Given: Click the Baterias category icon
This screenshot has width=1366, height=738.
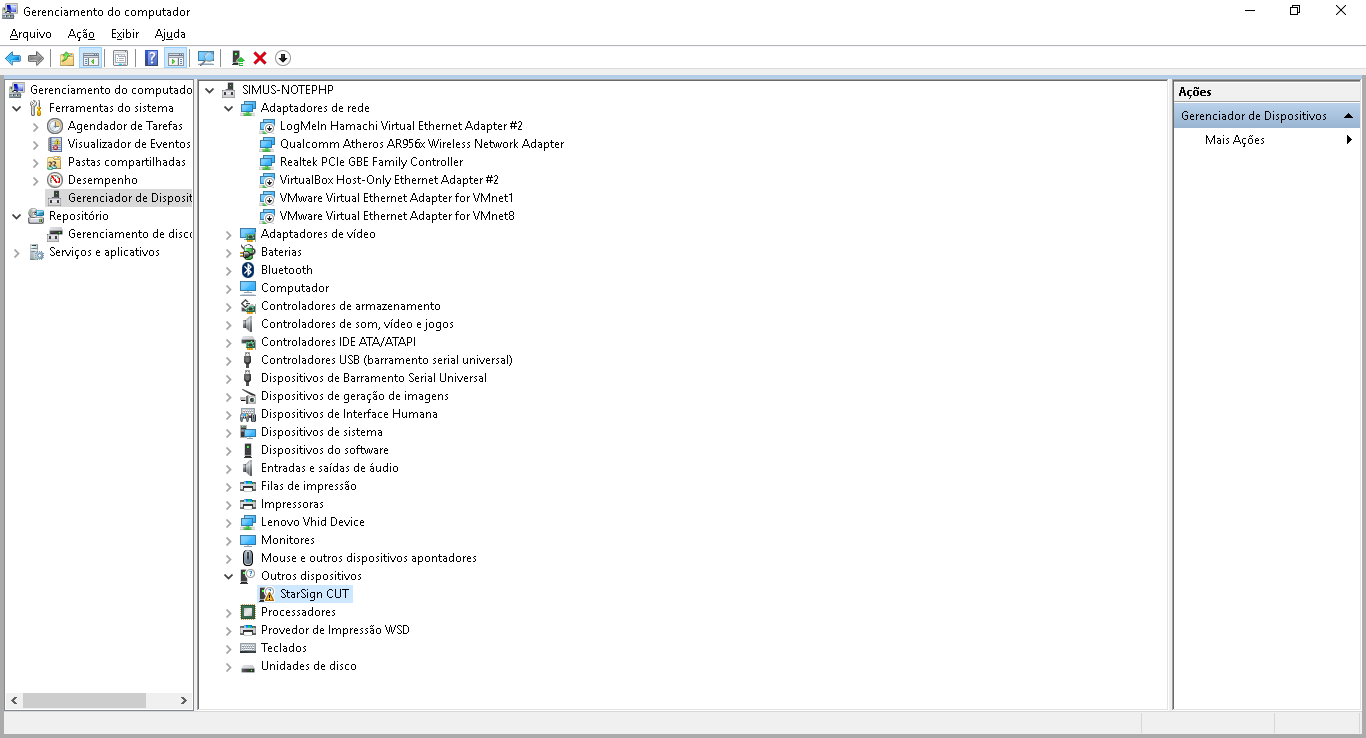Looking at the screenshot, I should point(248,252).
